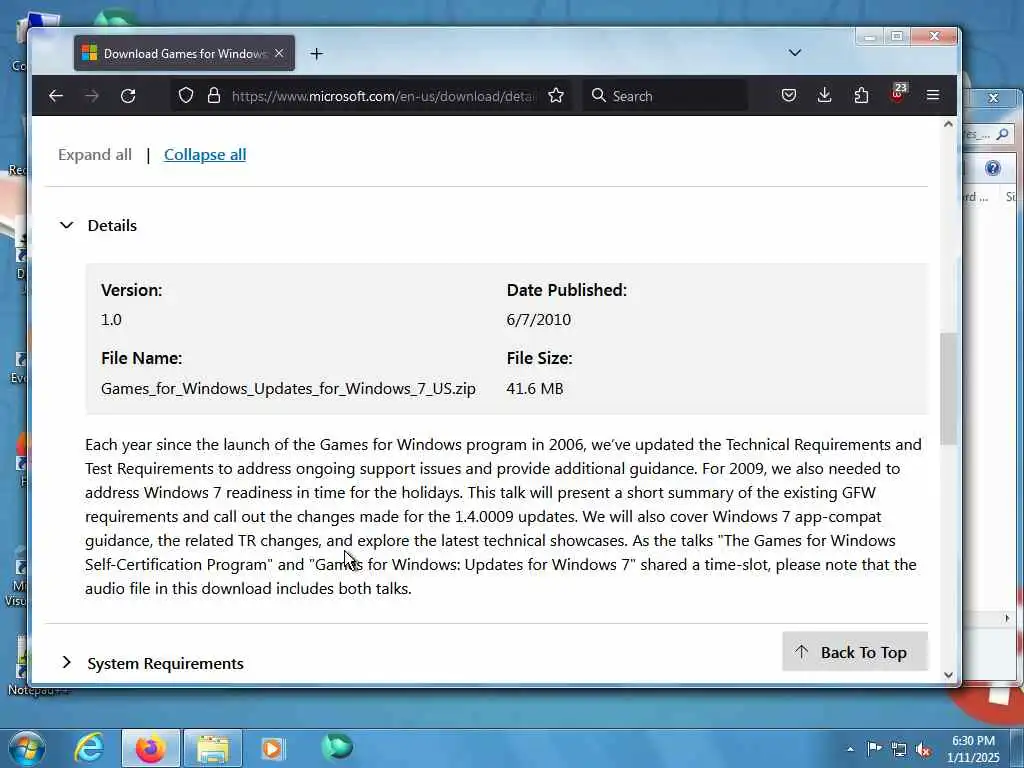Viewport: 1024px width, 768px height.
Task: Open the muted volume tray icon
Action: click(x=923, y=749)
